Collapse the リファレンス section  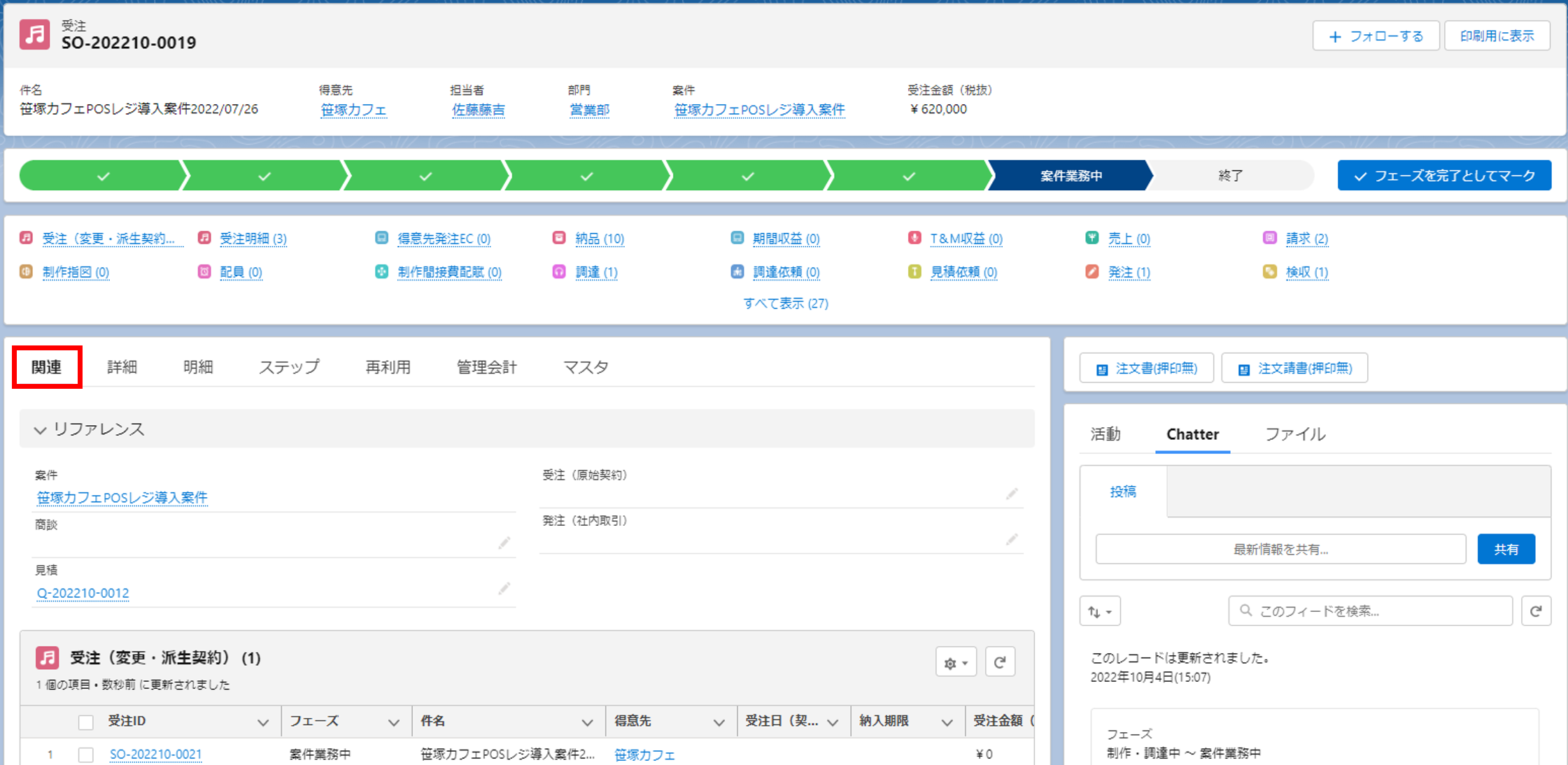(40, 429)
